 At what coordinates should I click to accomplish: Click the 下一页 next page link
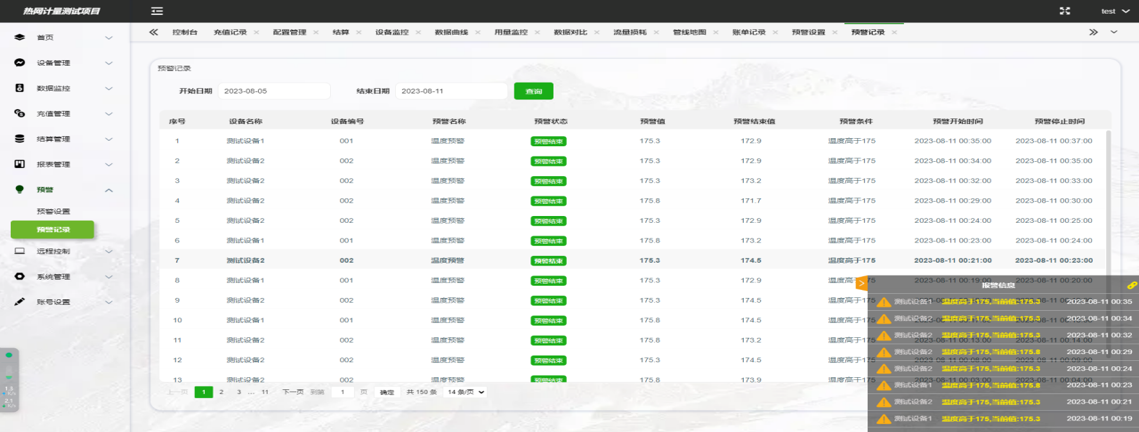point(292,392)
